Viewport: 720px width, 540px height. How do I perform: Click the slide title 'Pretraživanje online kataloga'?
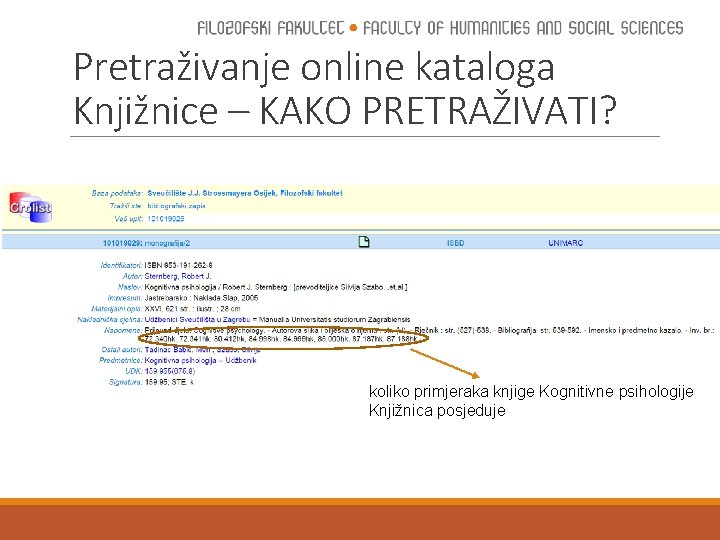pyautogui.click(x=314, y=68)
